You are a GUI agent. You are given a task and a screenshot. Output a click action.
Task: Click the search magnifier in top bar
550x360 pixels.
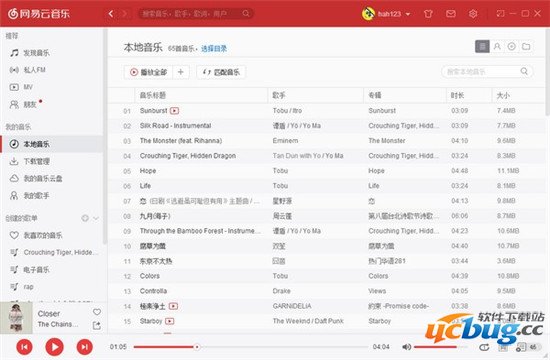[x=246, y=13]
